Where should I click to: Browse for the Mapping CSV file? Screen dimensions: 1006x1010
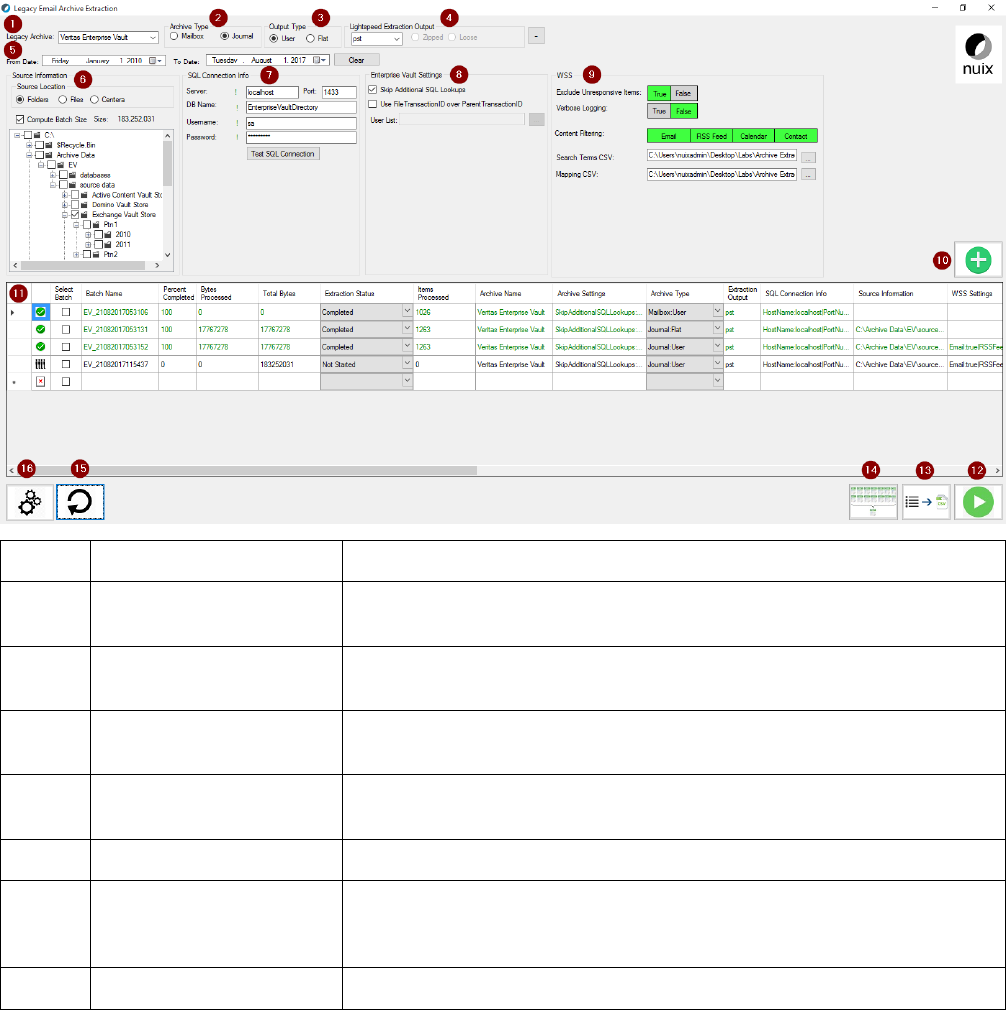click(808, 175)
